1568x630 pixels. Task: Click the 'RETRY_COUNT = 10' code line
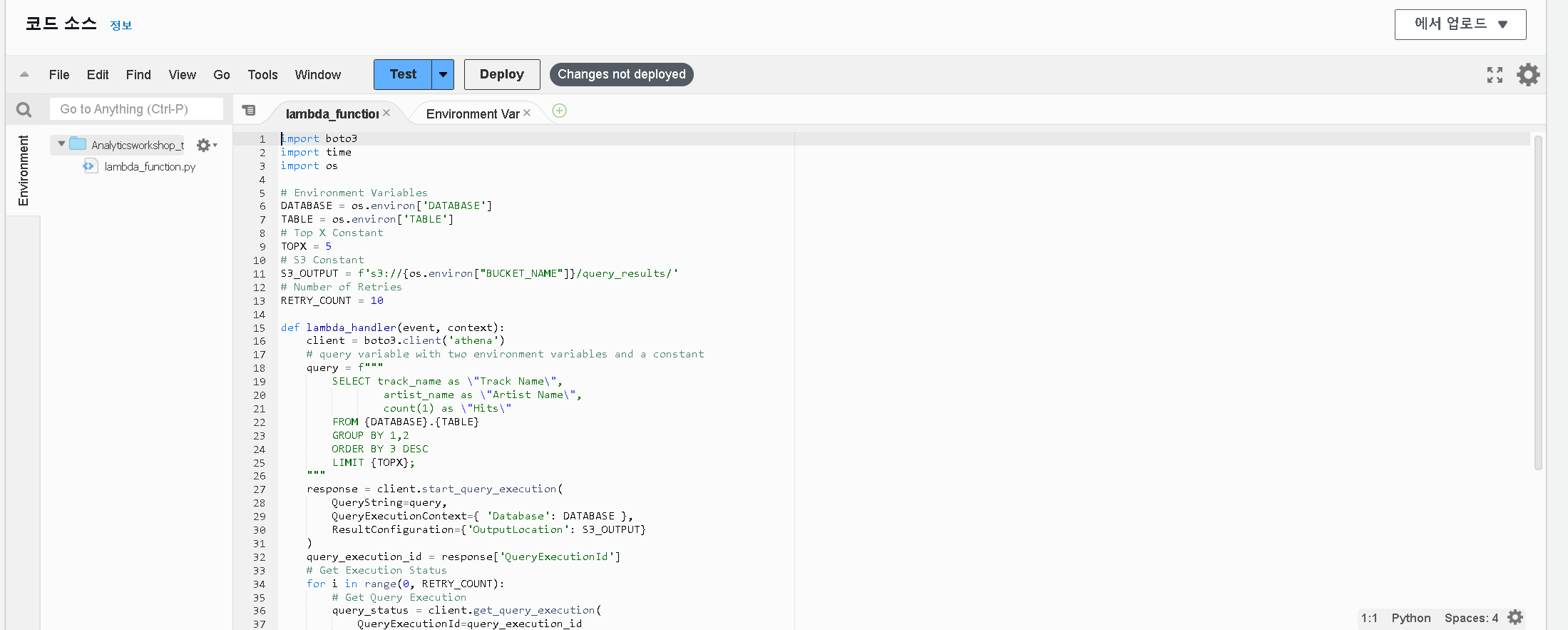332,300
